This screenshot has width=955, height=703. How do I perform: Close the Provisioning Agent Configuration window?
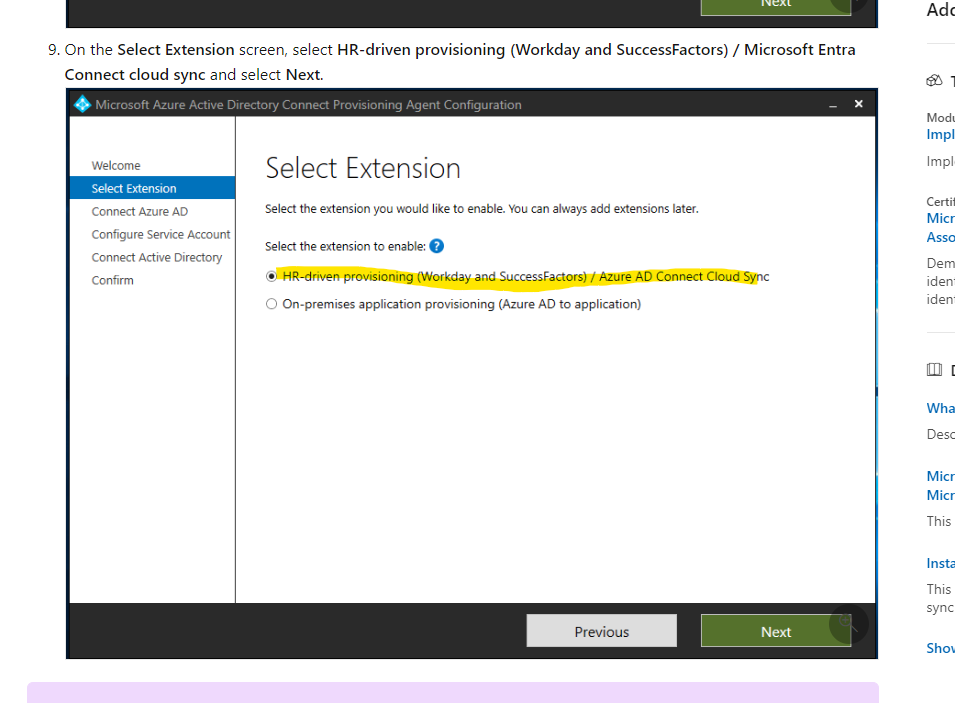859,104
